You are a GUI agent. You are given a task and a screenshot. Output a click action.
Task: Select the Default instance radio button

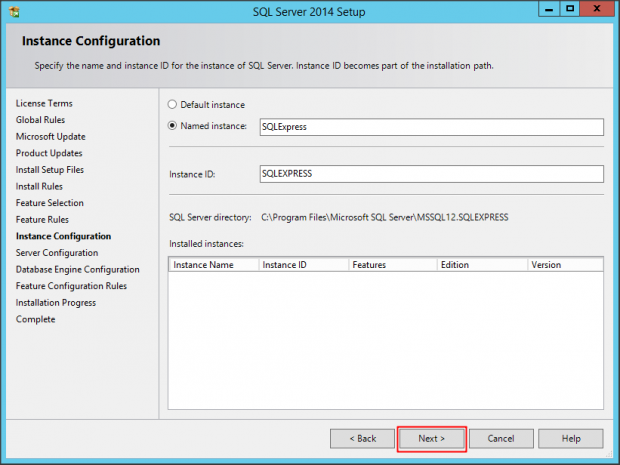pyautogui.click(x=172, y=104)
